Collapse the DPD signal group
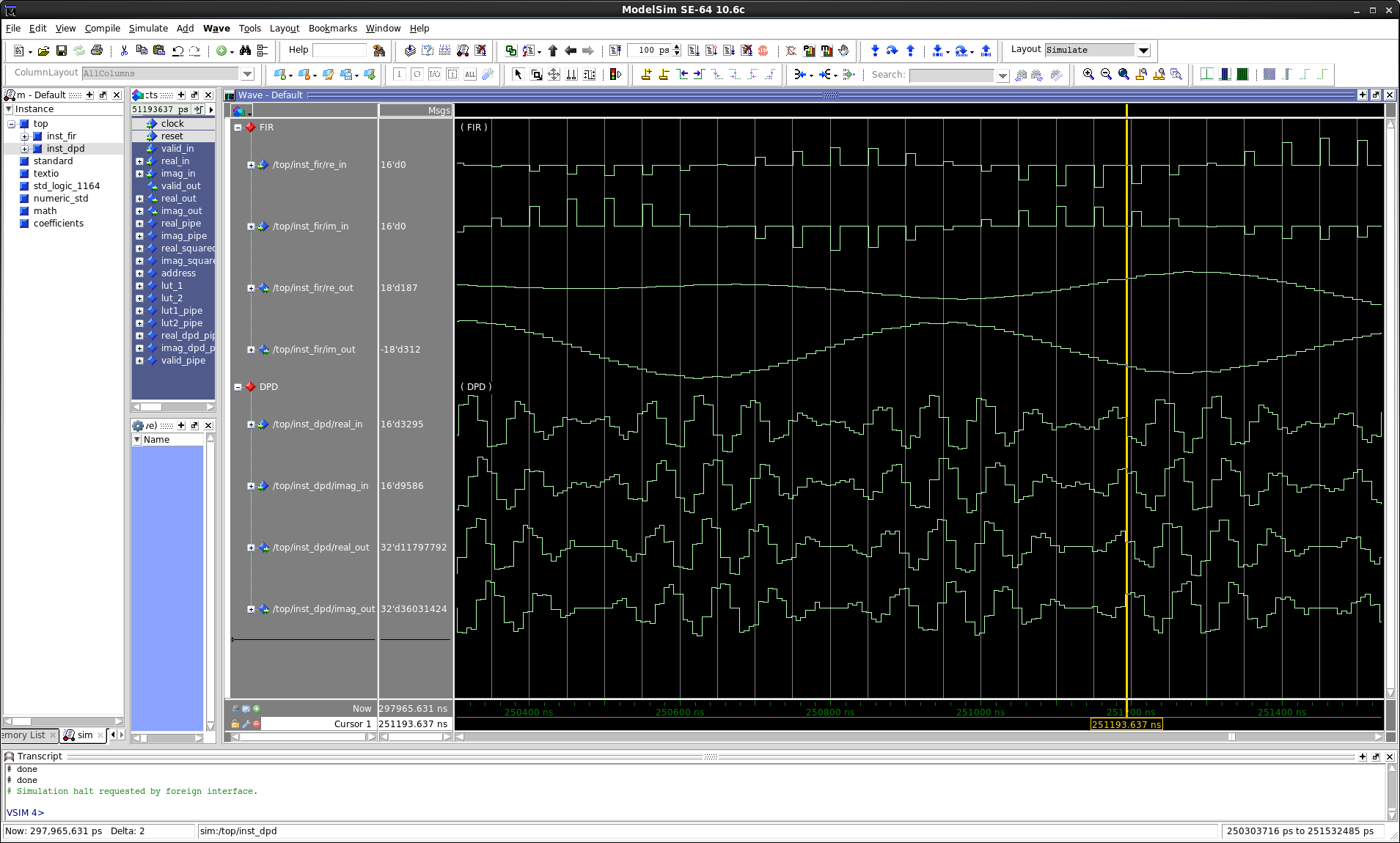Screen dimensions: 1400x843 [x=238, y=387]
